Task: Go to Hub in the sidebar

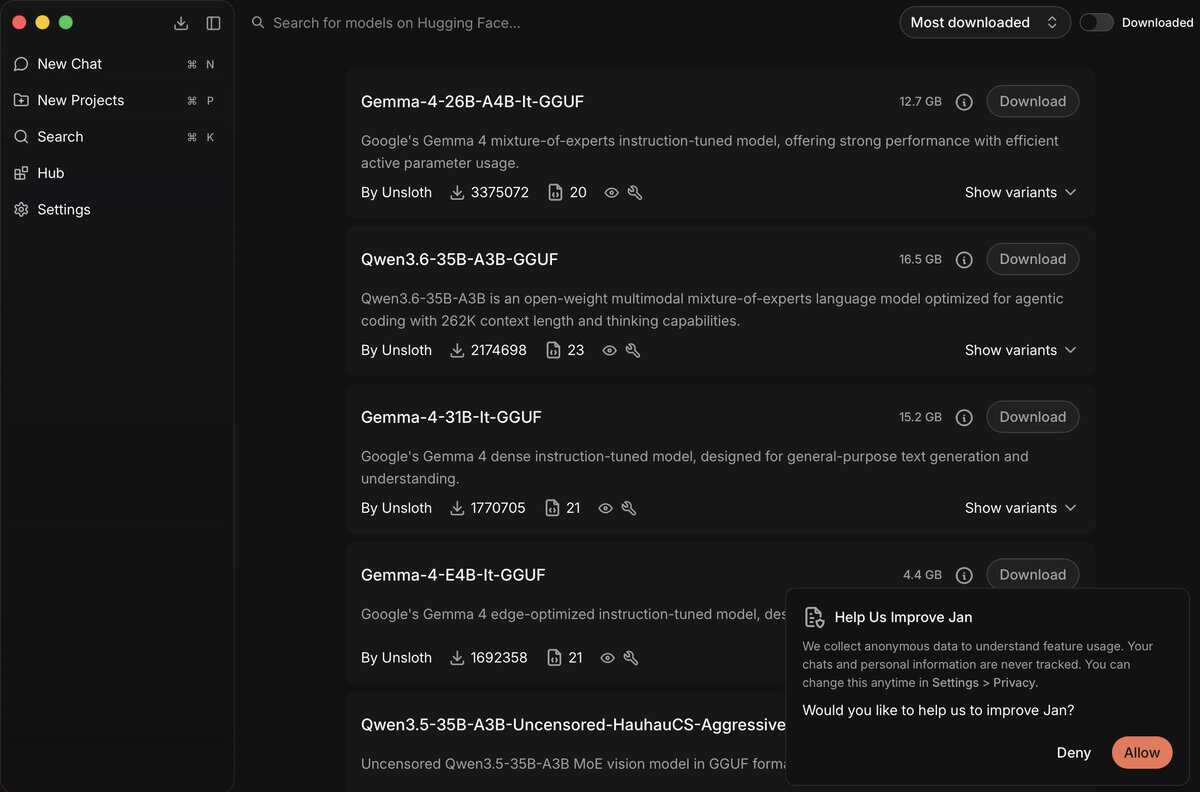Action: click(116, 173)
